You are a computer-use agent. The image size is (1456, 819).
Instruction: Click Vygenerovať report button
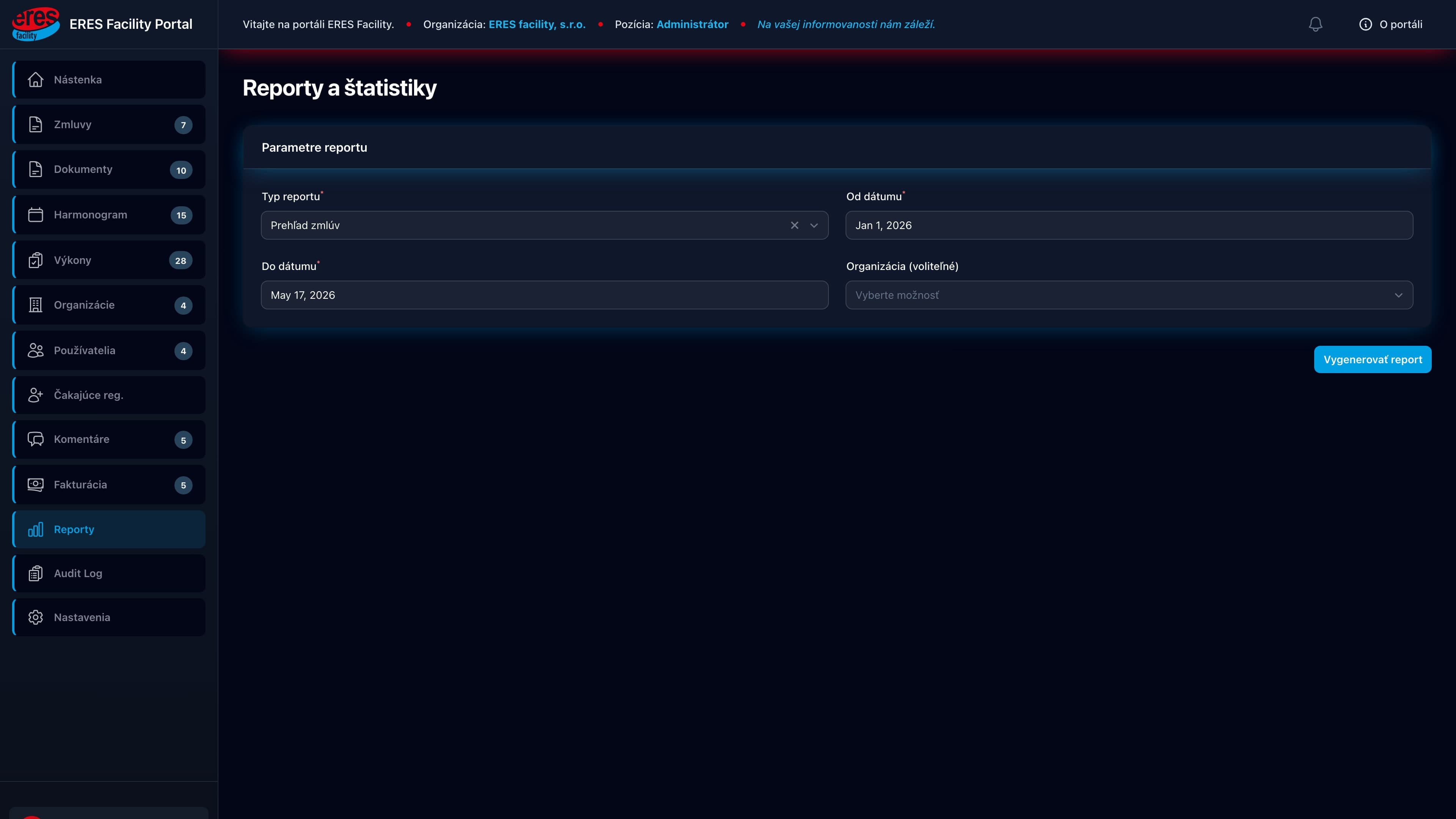coord(1372,359)
